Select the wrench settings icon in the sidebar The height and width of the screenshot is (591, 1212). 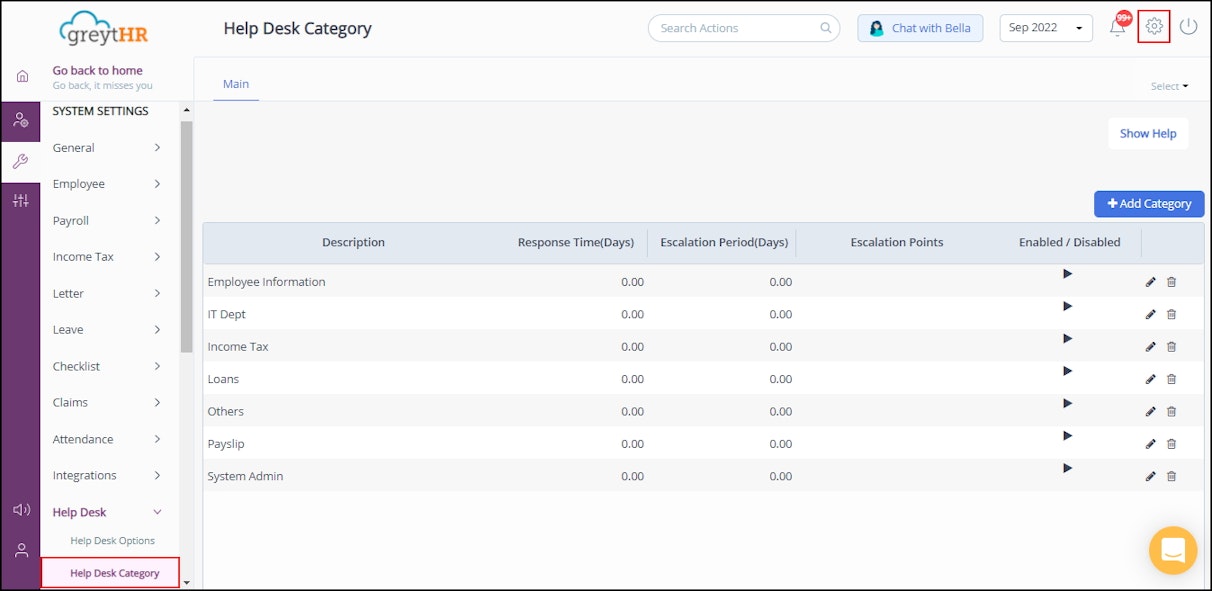click(21, 160)
